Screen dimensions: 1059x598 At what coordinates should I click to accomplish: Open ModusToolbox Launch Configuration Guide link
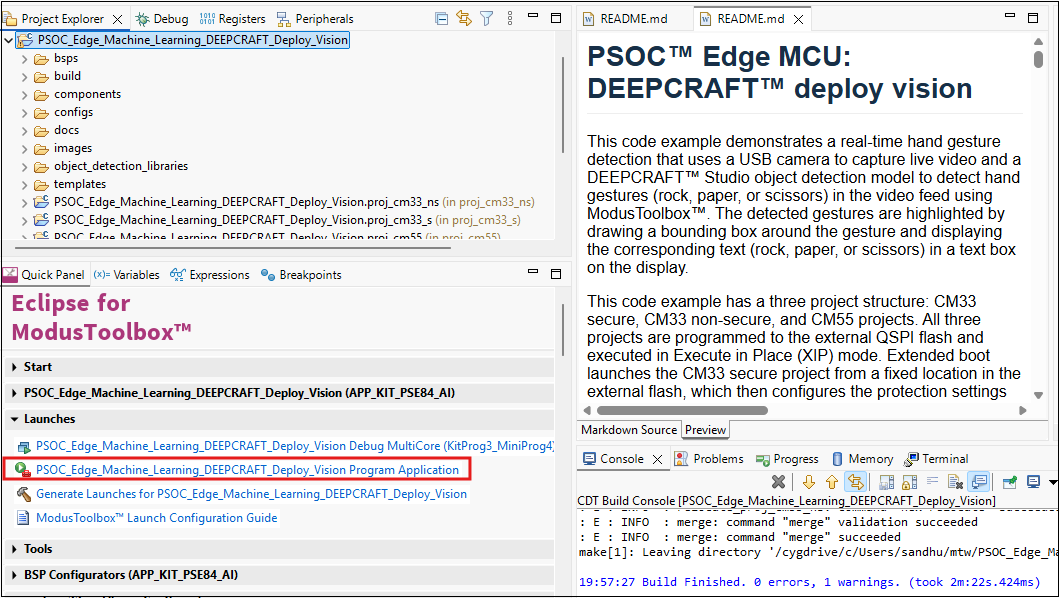click(x=156, y=518)
